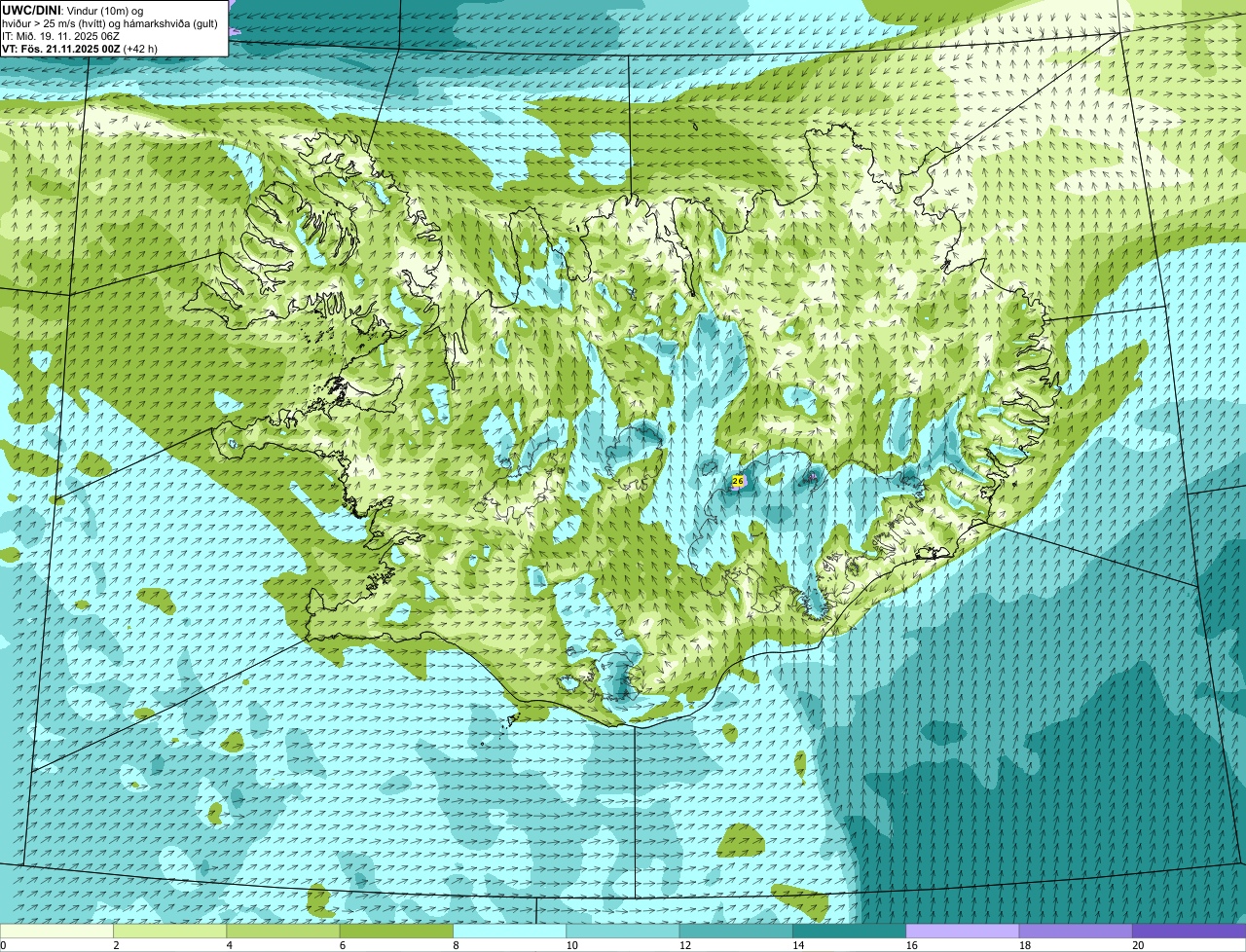Click the UWC/DINI title text
The width and height of the screenshot is (1246, 952).
(x=31, y=10)
